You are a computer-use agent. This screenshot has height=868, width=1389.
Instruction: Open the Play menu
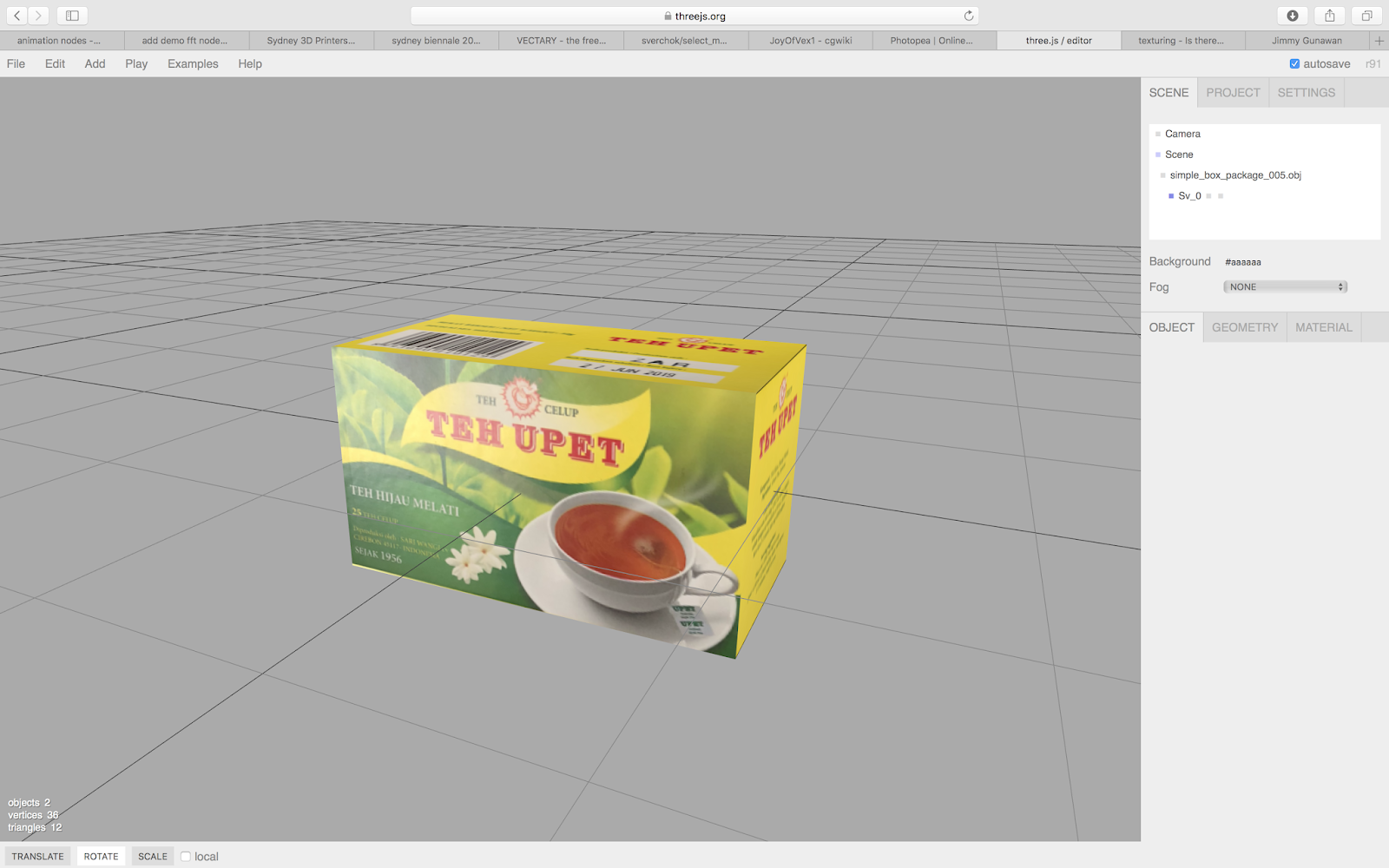point(136,63)
